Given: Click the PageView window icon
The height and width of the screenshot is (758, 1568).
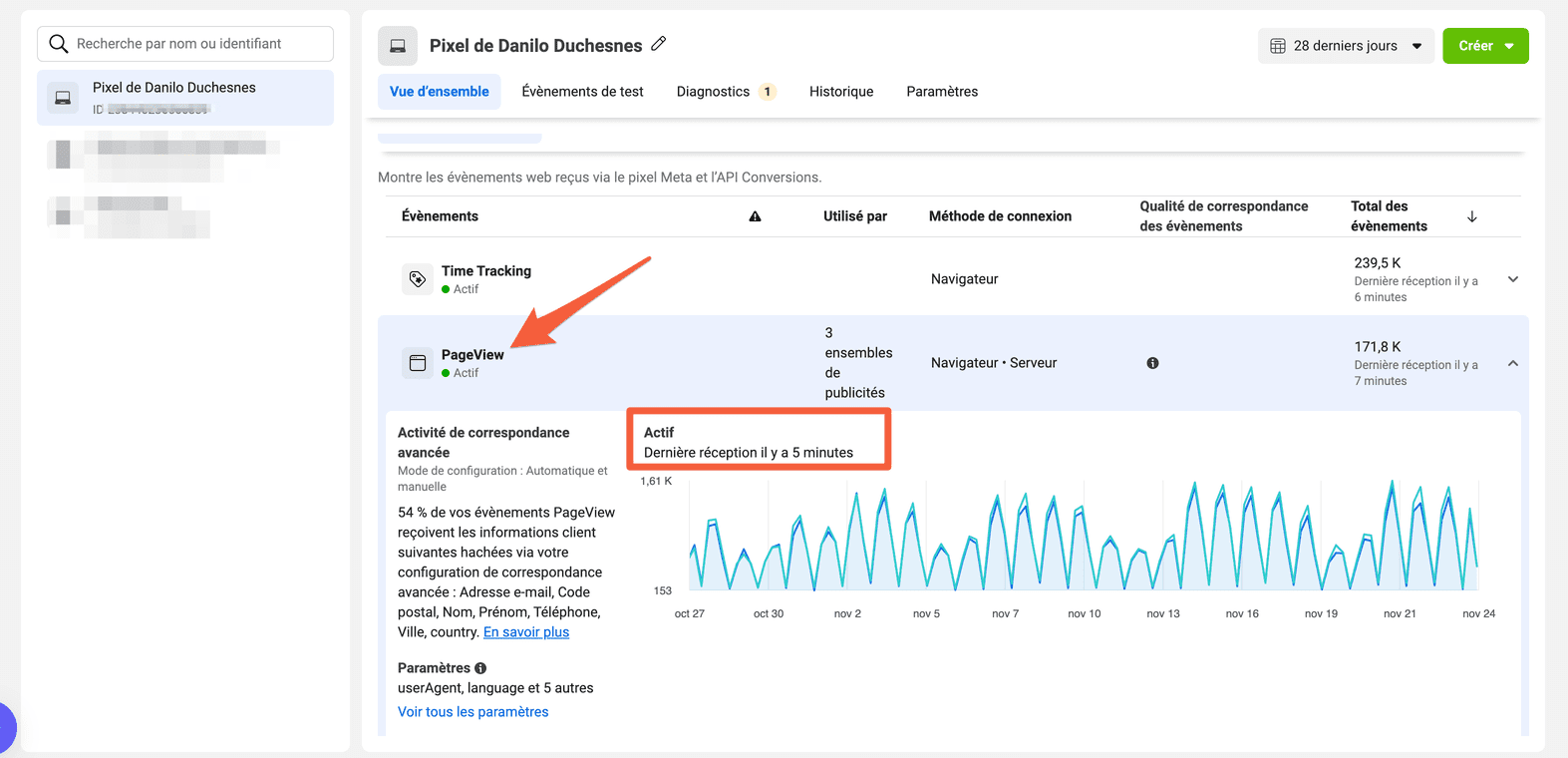Looking at the screenshot, I should [418, 363].
